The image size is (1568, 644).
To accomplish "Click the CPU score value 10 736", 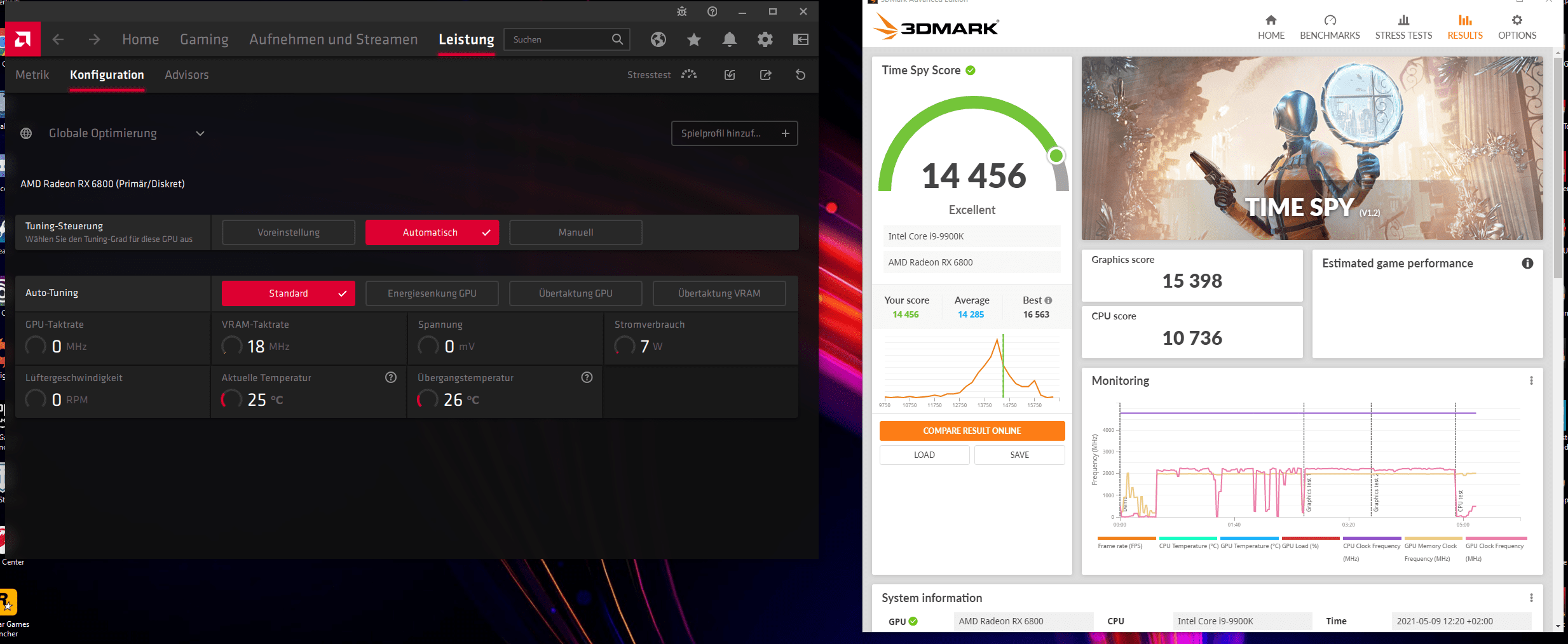I will click(x=1192, y=338).
